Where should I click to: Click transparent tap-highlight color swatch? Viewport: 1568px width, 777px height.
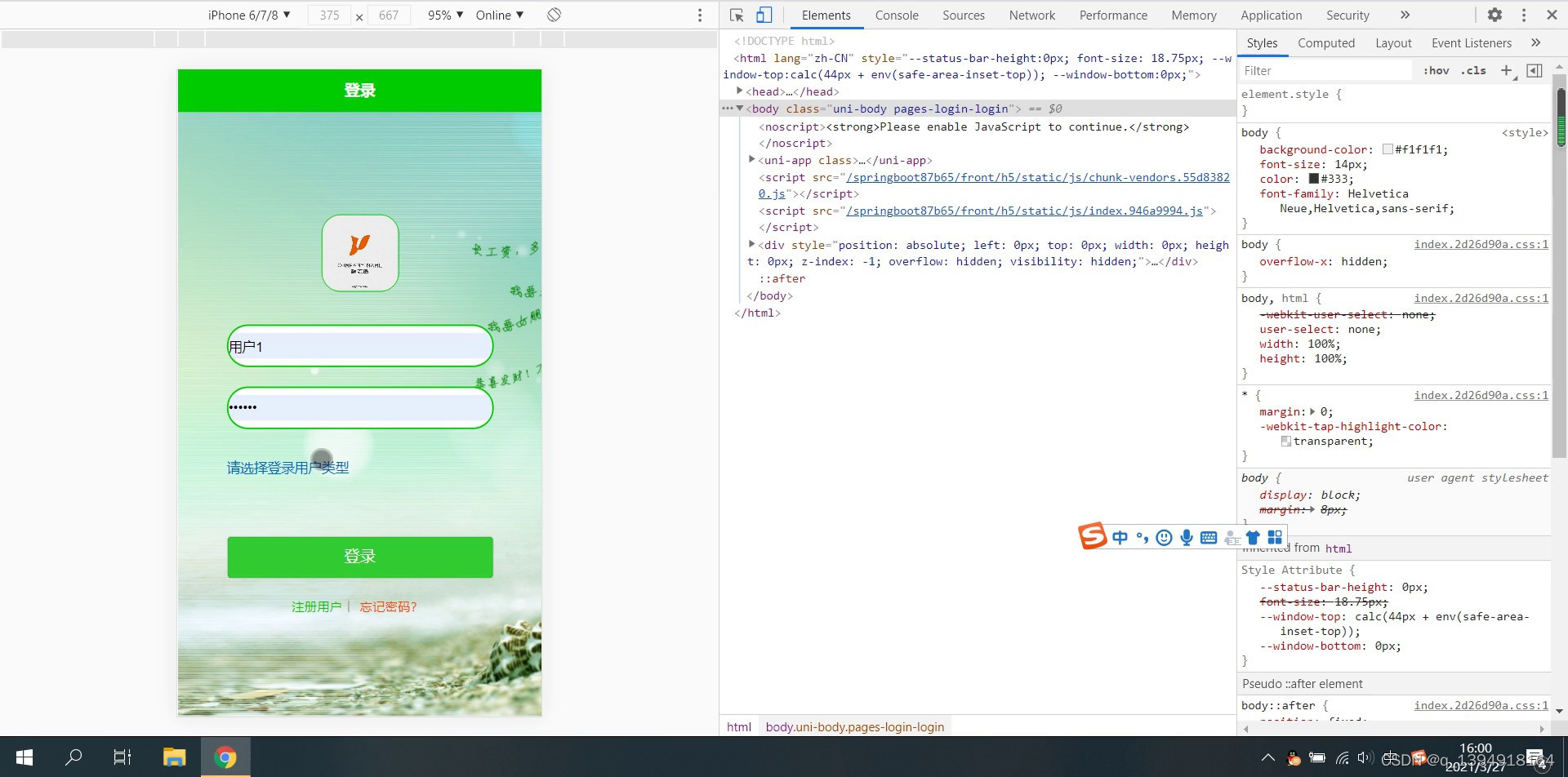pyautogui.click(x=1286, y=441)
